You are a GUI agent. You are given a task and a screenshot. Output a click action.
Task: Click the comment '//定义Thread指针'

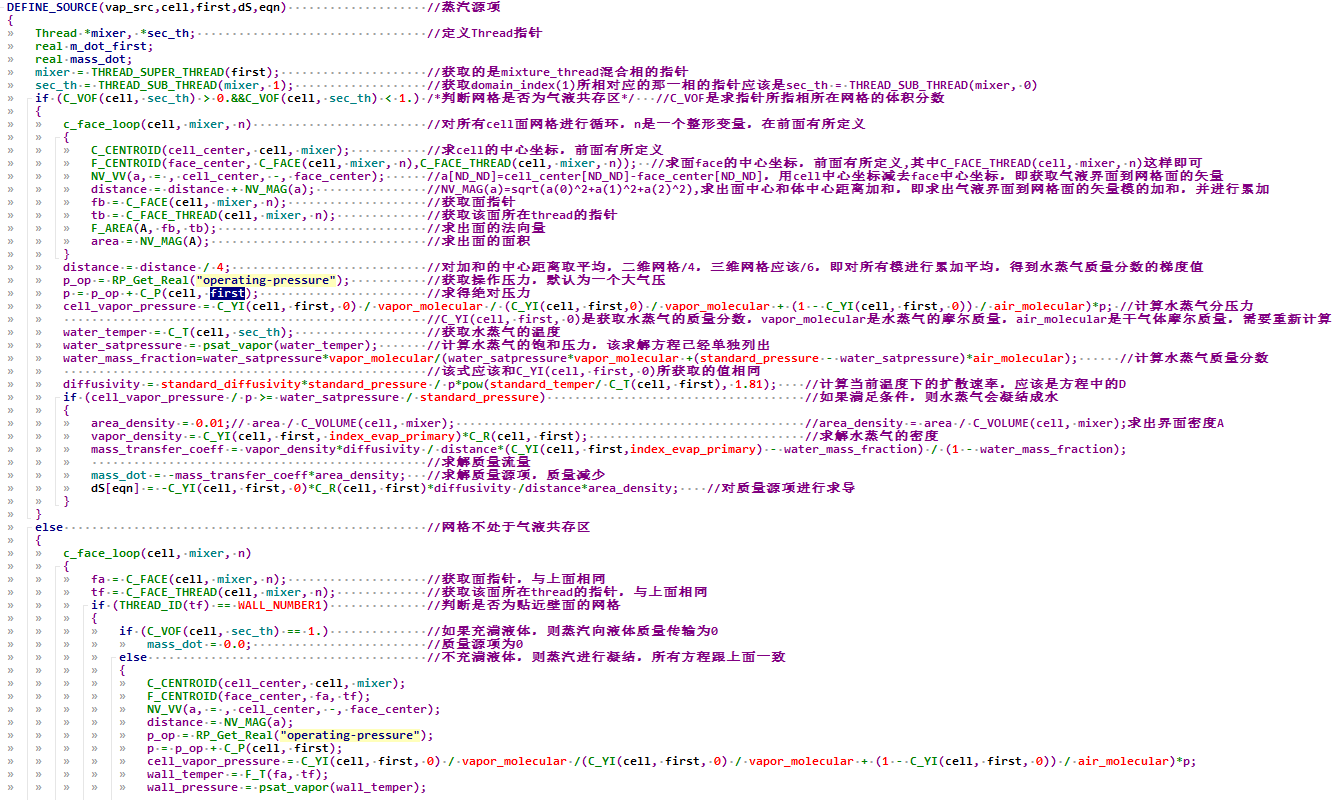(484, 33)
